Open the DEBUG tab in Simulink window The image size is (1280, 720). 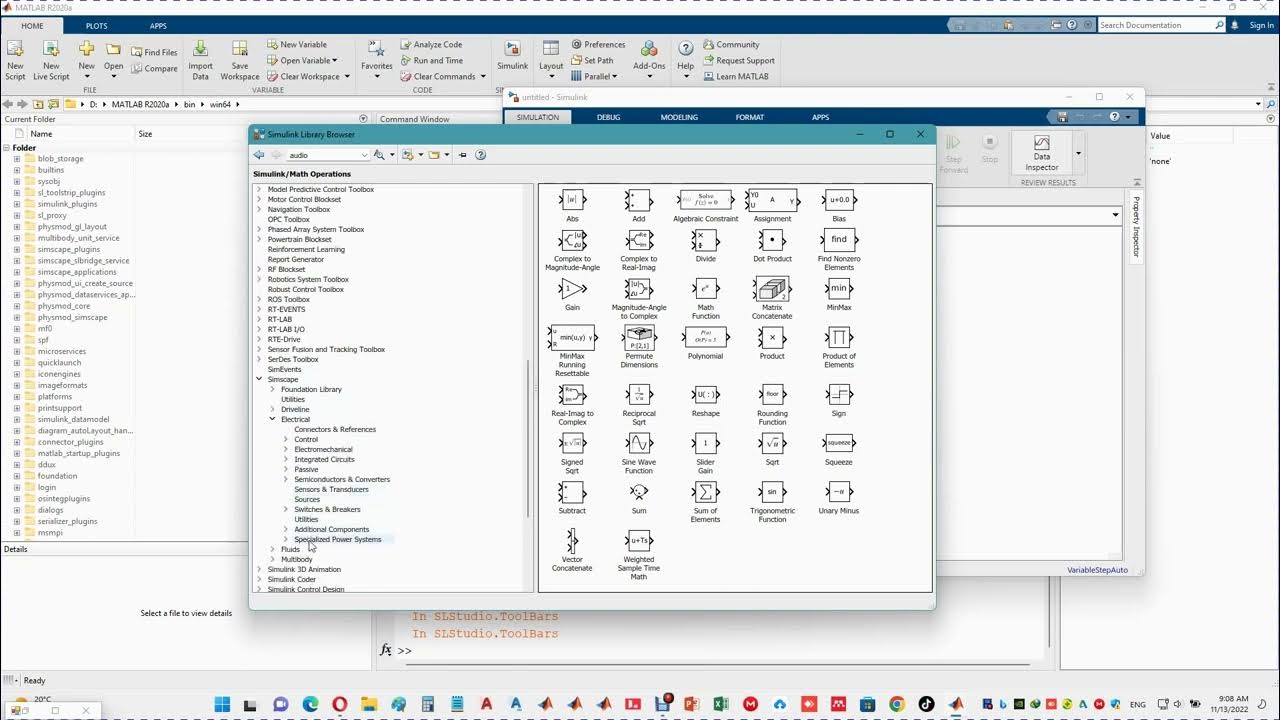(608, 117)
